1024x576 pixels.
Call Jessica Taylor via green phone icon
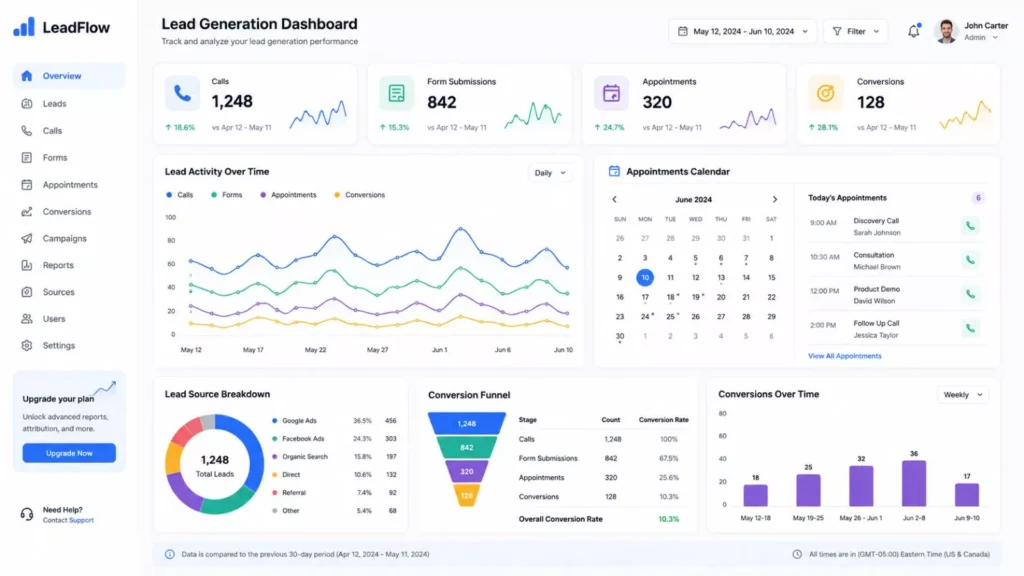point(970,328)
